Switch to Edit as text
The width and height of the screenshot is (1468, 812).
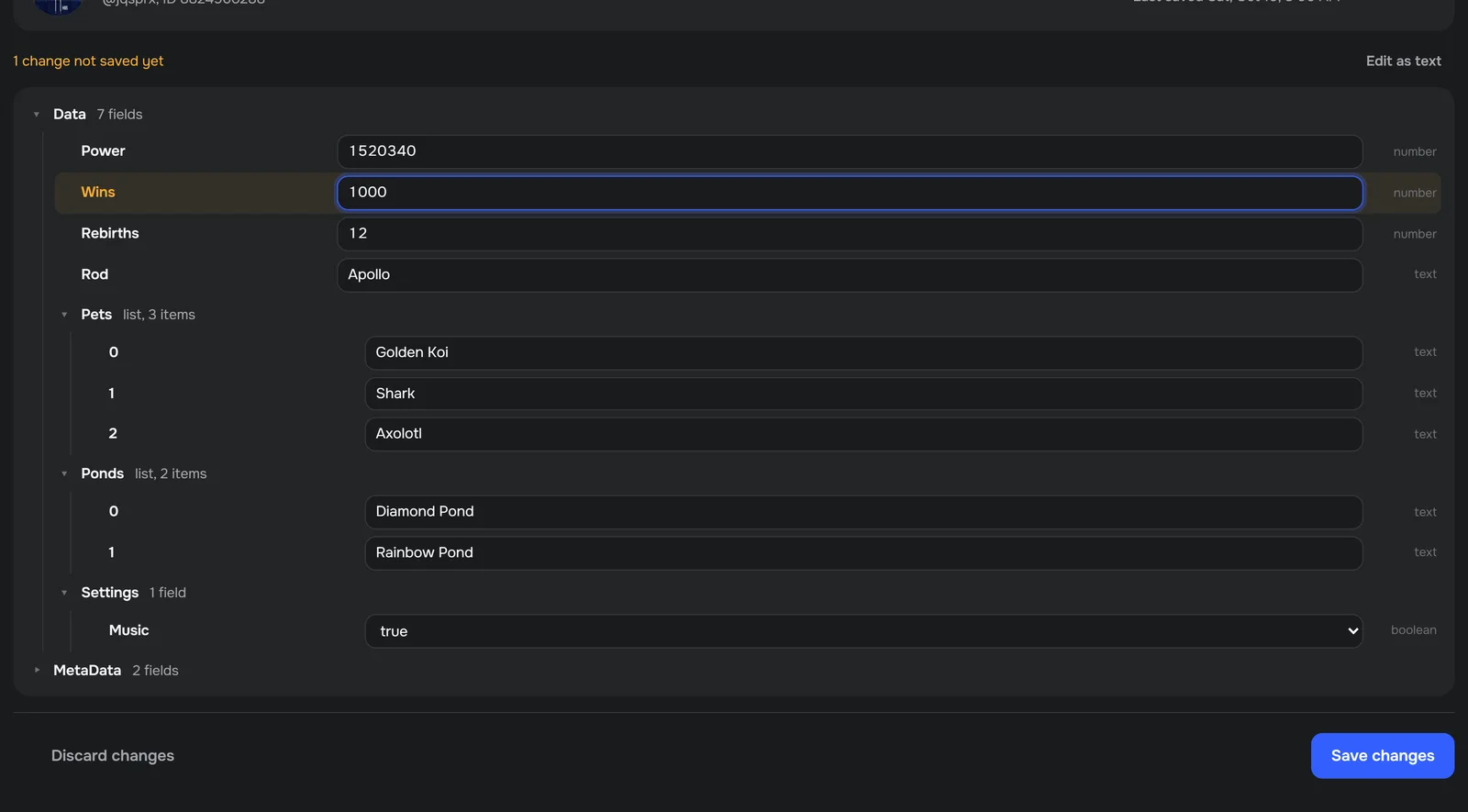click(1403, 61)
